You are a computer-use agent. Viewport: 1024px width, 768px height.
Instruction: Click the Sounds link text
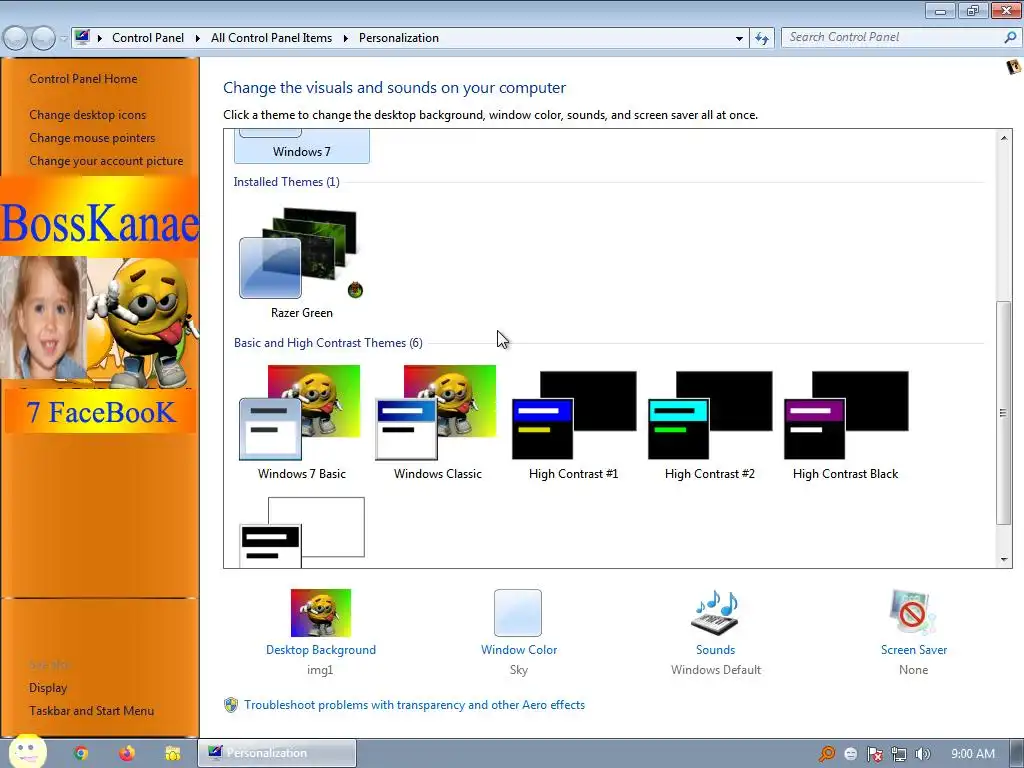point(715,650)
